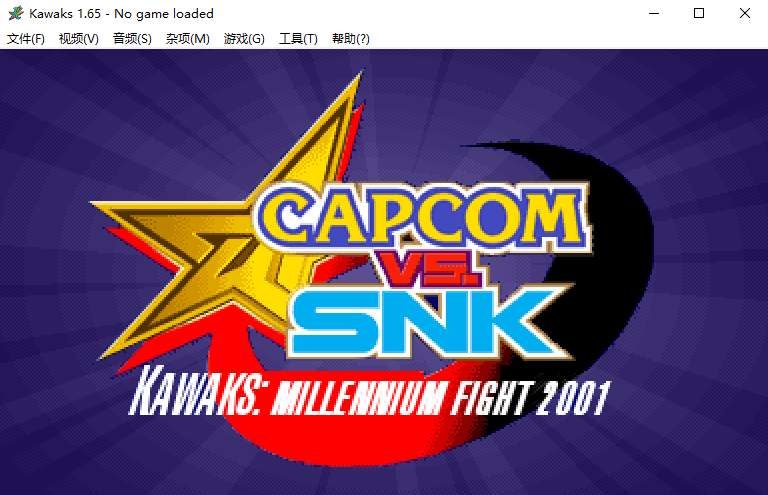Image resolution: width=768 pixels, height=495 pixels.
Task: Open the 帮助(?) help menu
Action: click(351, 39)
